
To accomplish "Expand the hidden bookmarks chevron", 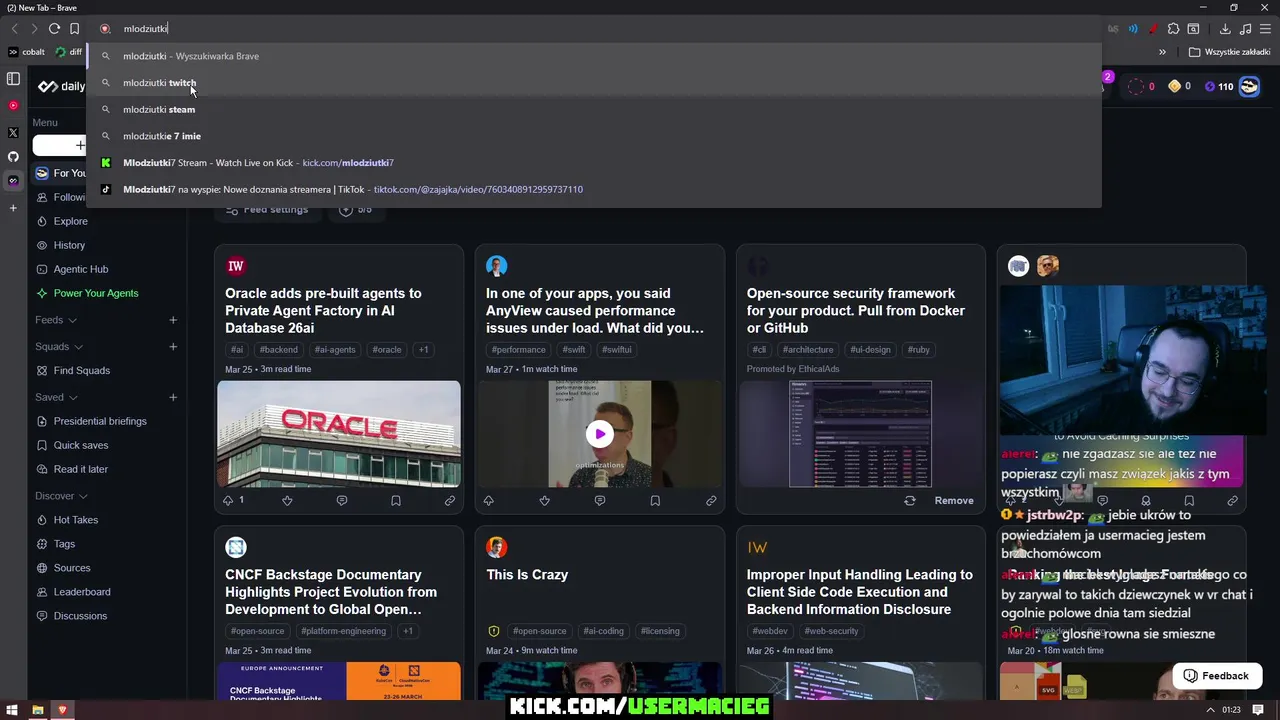I will tap(1162, 52).
